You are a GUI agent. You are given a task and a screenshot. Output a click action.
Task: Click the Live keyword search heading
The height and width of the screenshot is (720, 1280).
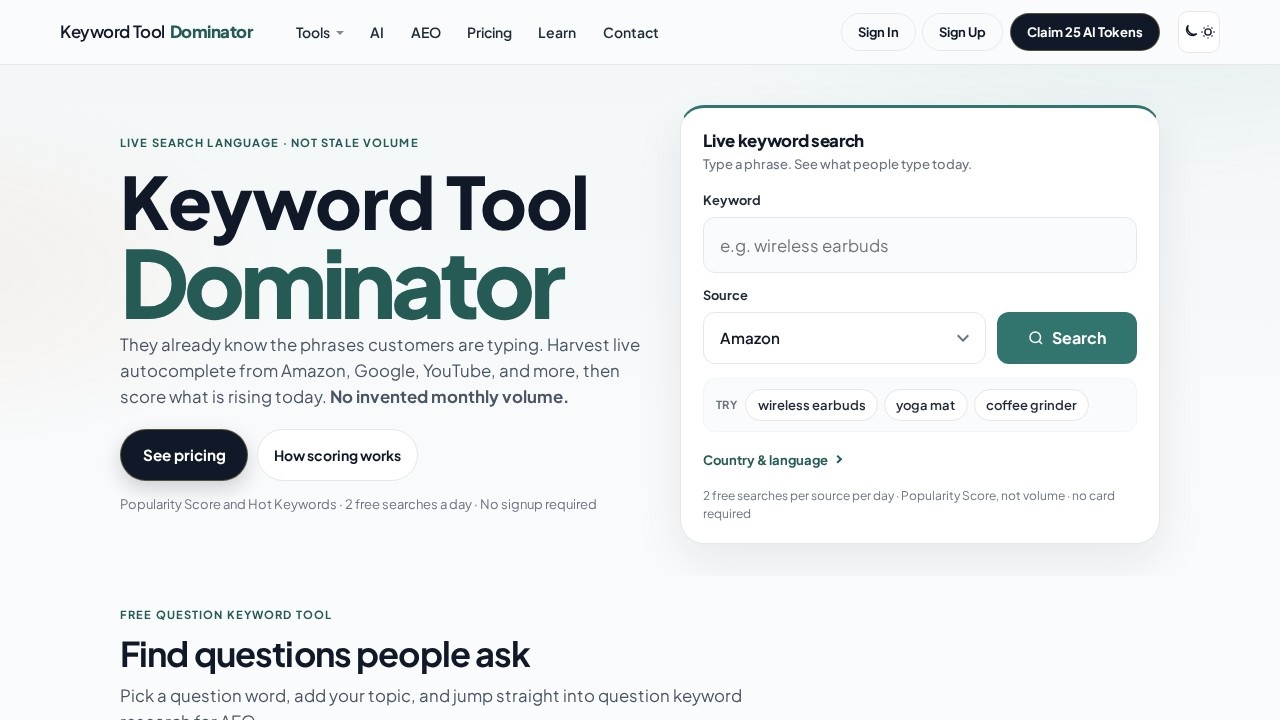coord(783,141)
